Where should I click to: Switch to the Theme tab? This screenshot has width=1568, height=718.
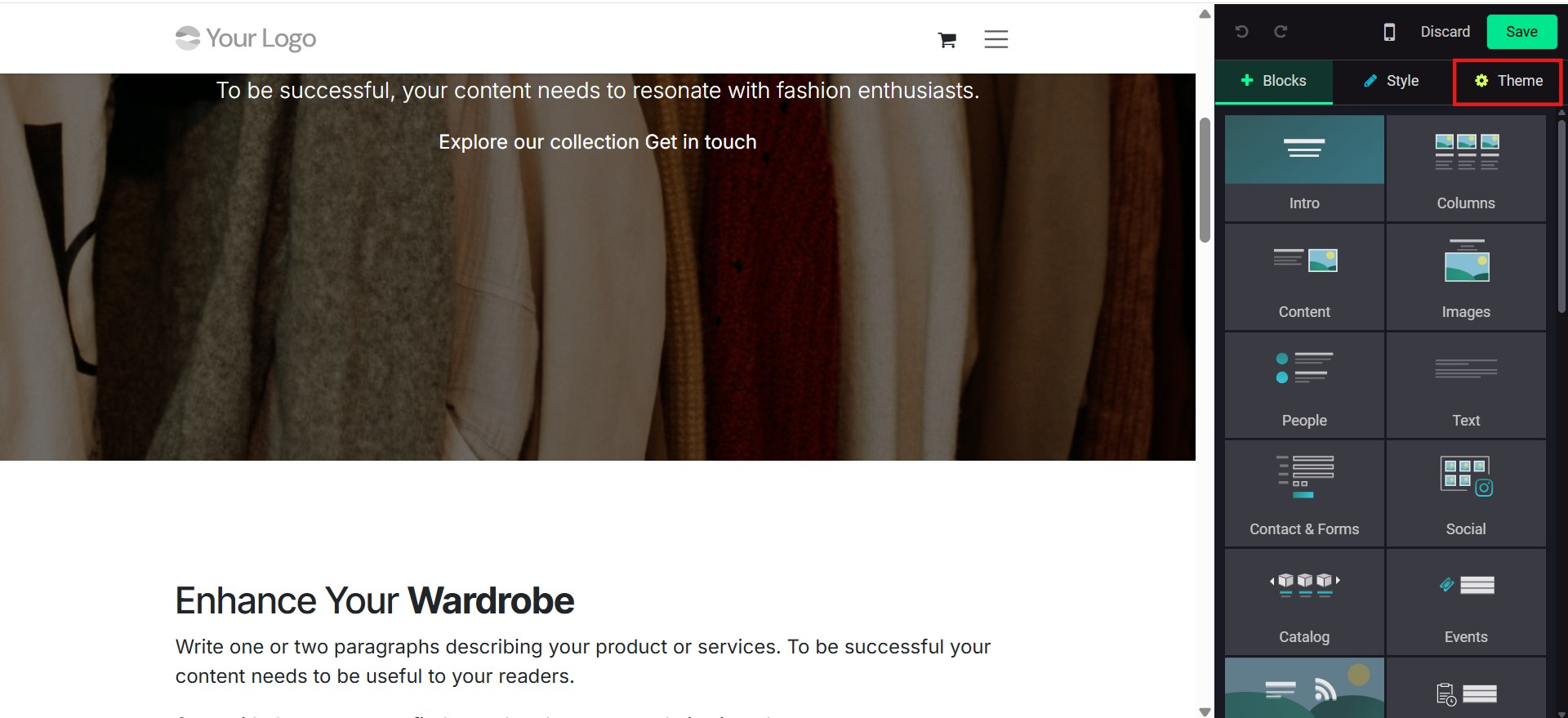point(1508,81)
